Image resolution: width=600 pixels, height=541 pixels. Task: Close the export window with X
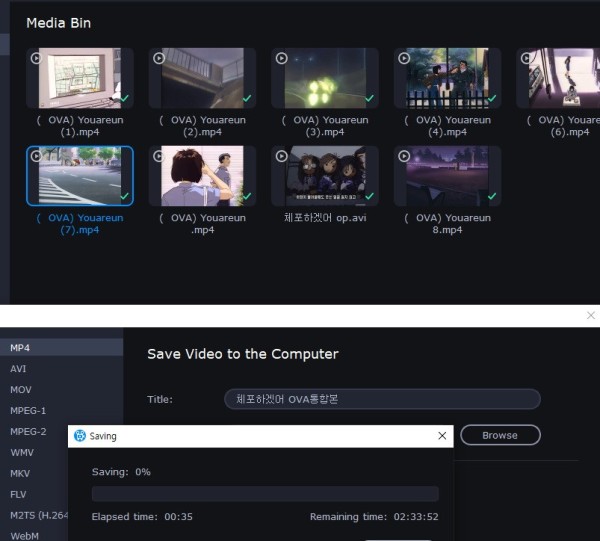click(x=590, y=315)
